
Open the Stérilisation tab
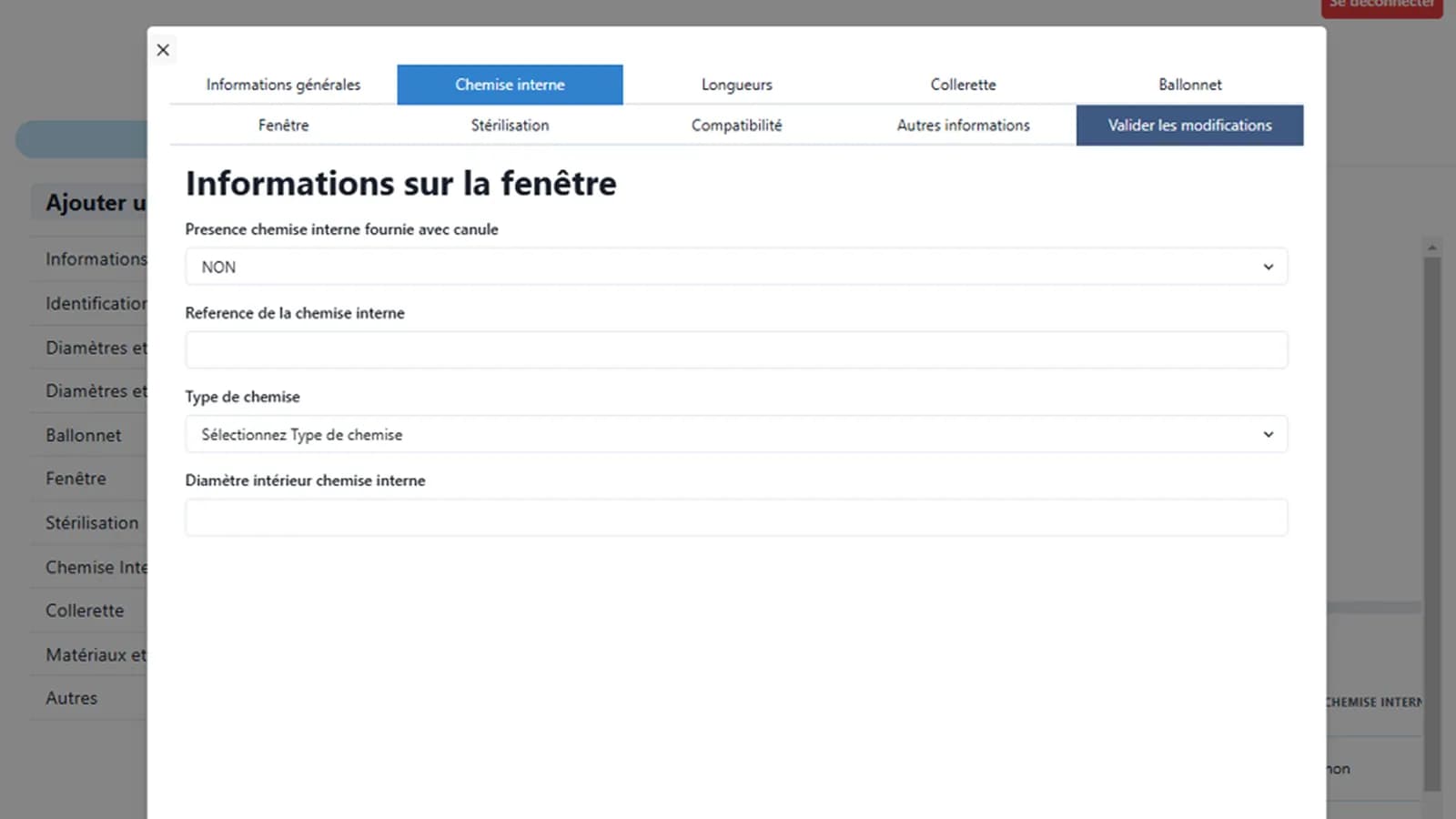coord(510,125)
